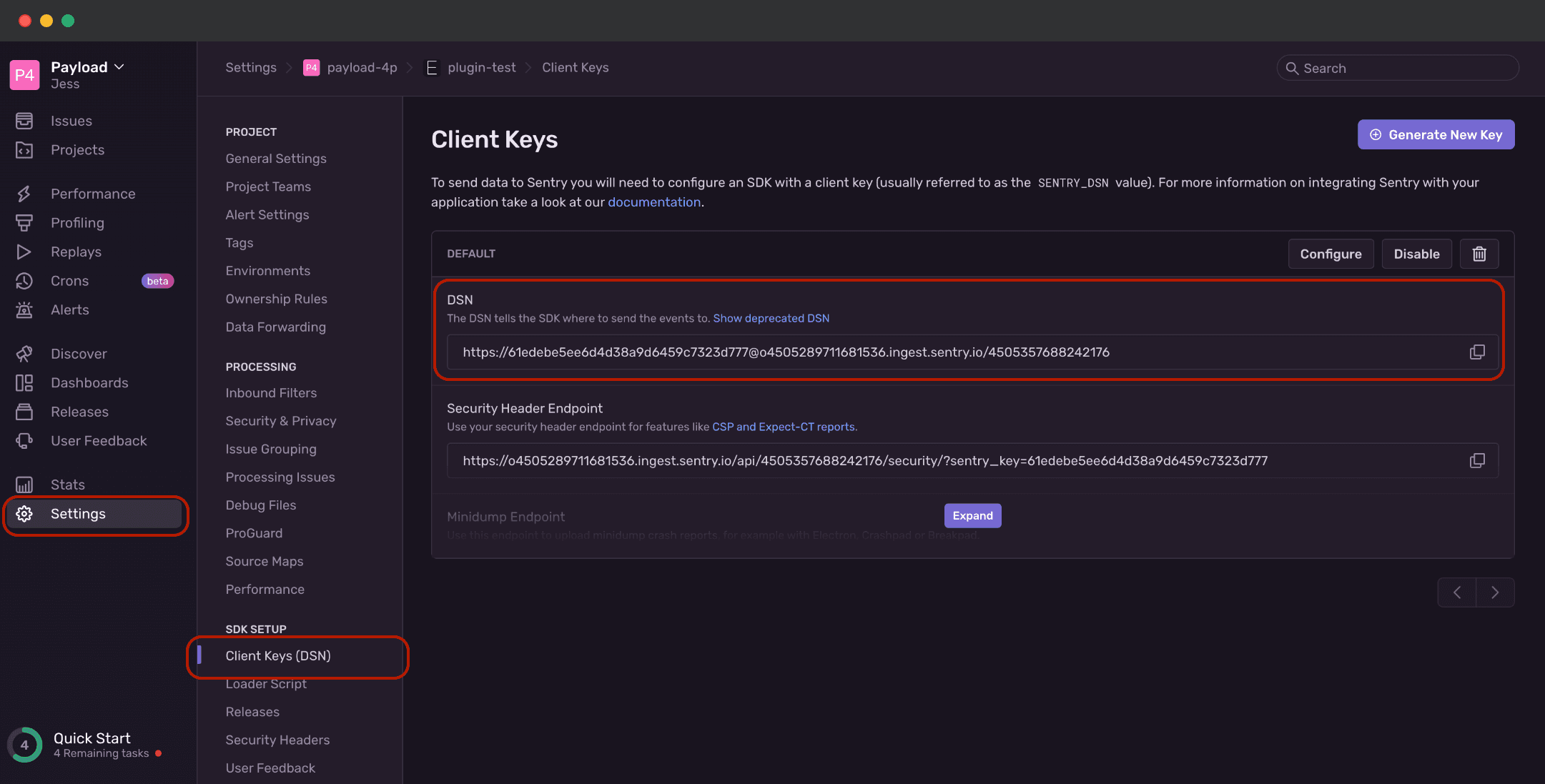Open Environments settings

(268, 271)
